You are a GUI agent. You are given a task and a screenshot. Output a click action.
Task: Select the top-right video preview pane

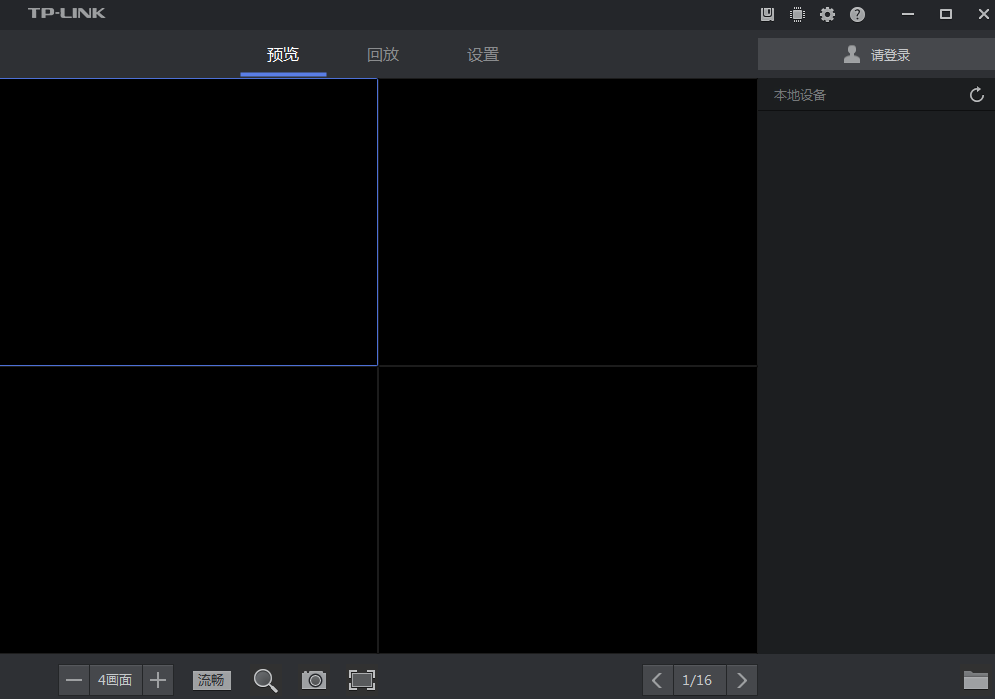pos(567,222)
